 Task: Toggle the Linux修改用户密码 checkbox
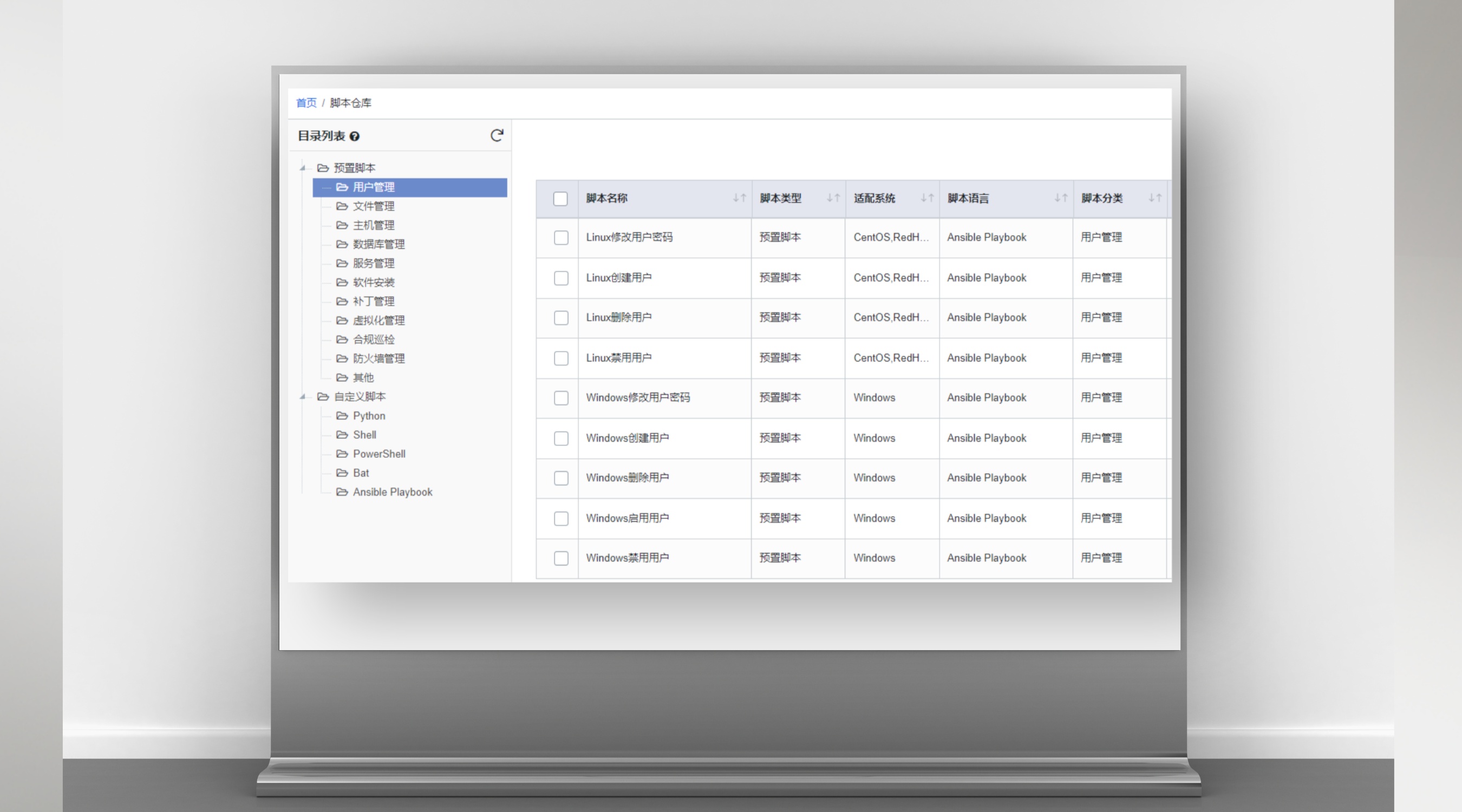pyautogui.click(x=560, y=237)
